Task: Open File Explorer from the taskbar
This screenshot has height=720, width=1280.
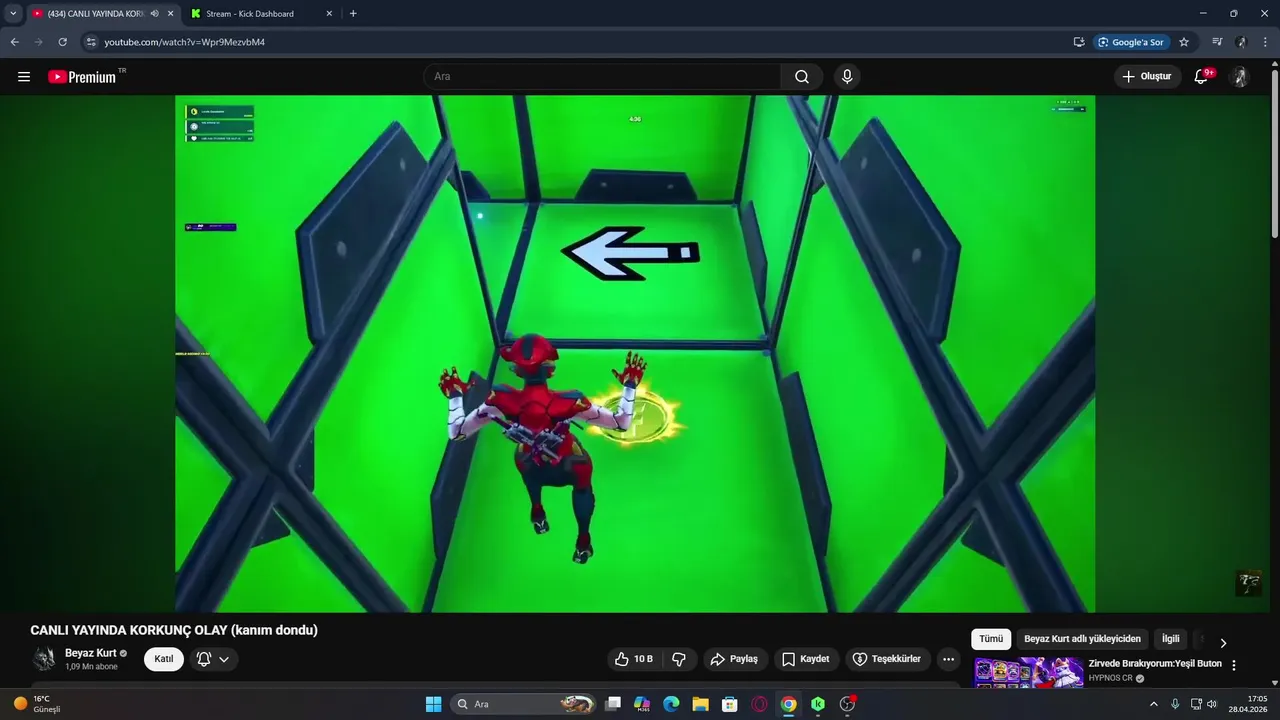Action: point(700,704)
